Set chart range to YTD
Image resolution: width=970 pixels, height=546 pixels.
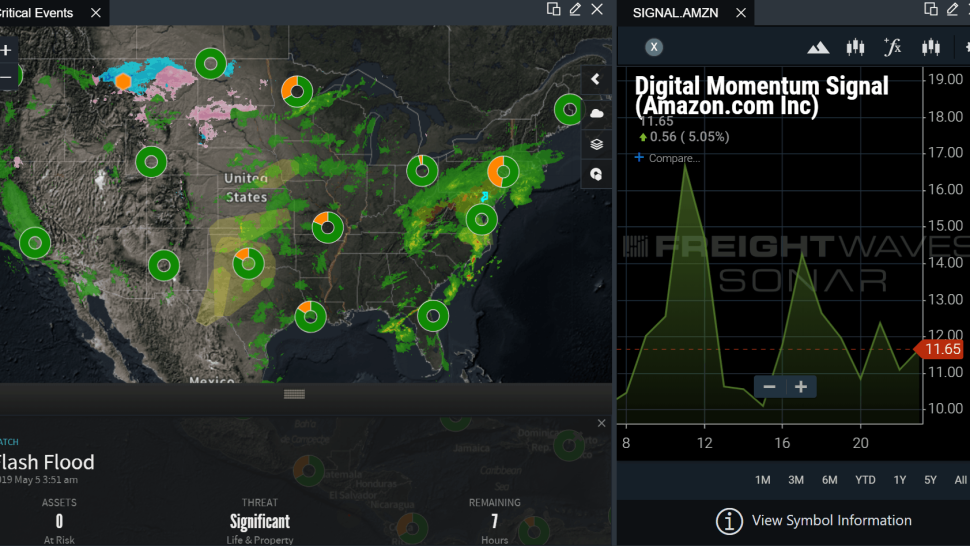click(865, 480)
